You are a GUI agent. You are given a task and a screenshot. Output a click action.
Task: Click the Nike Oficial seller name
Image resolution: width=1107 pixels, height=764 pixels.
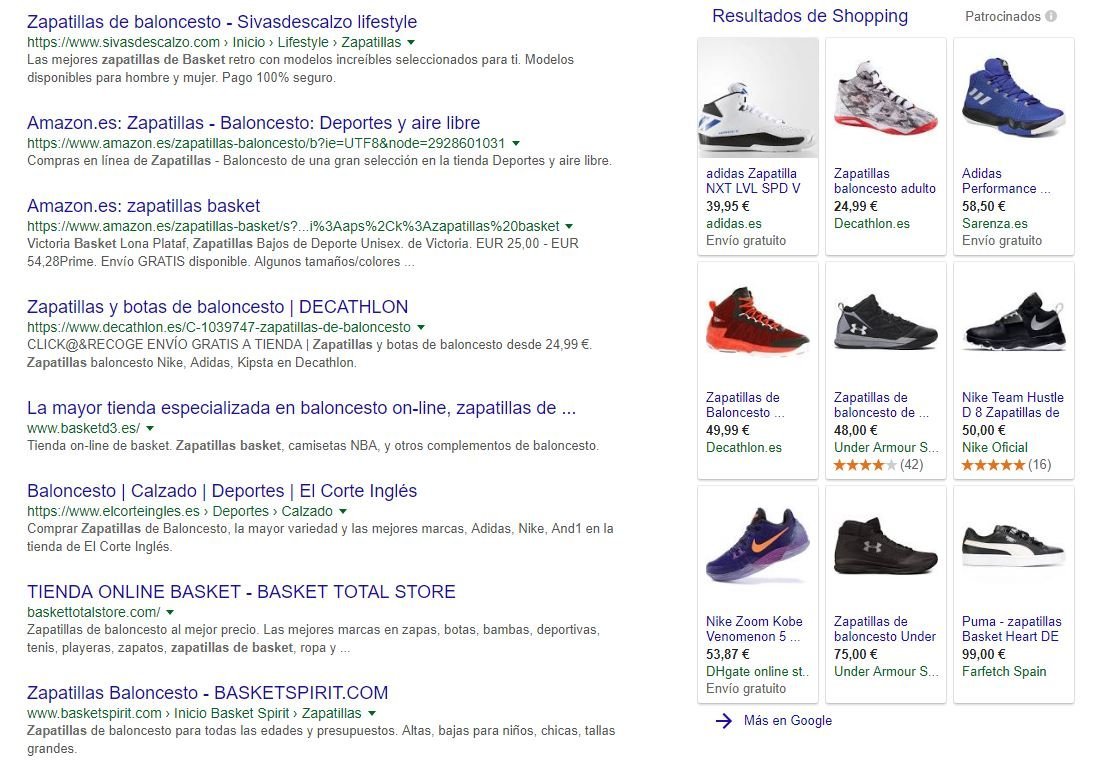[995, 447]
